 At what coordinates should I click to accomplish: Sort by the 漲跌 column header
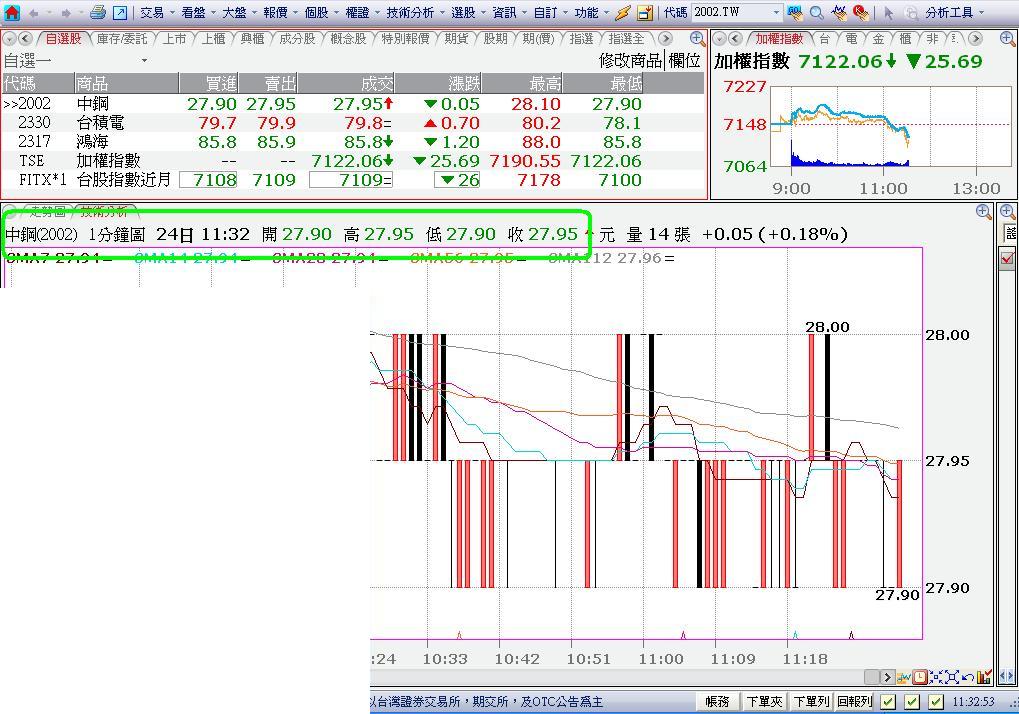[x=439, y=83]
